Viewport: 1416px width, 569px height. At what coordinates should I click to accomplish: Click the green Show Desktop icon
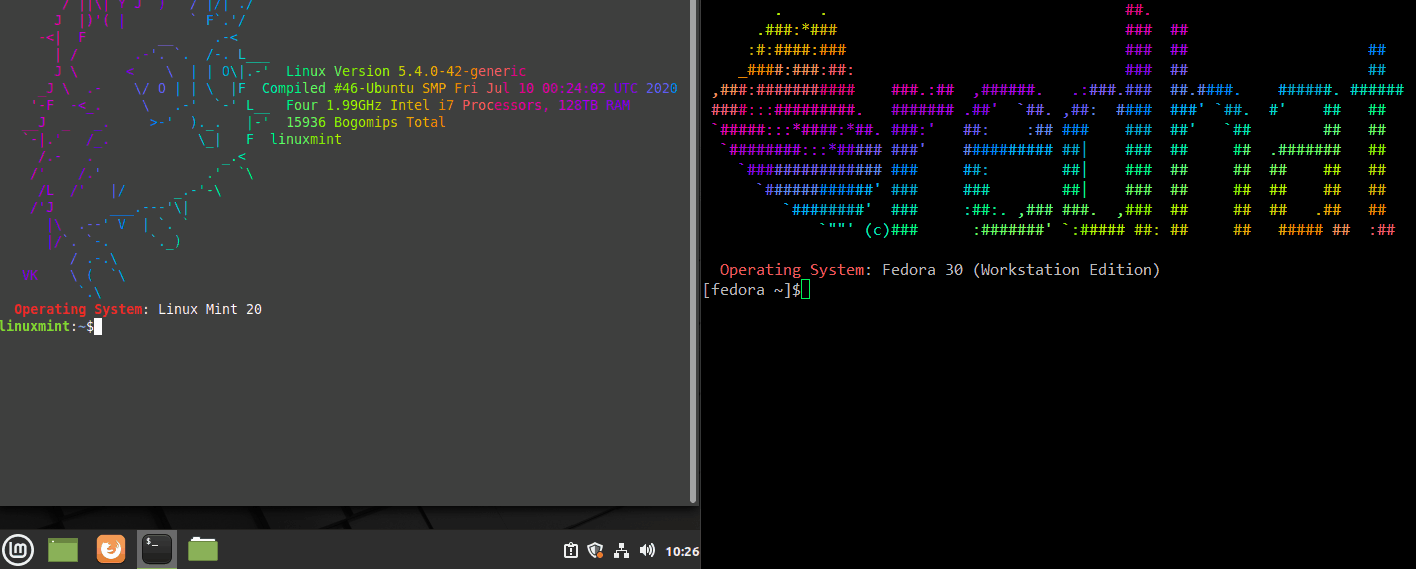tap(63, 549)
